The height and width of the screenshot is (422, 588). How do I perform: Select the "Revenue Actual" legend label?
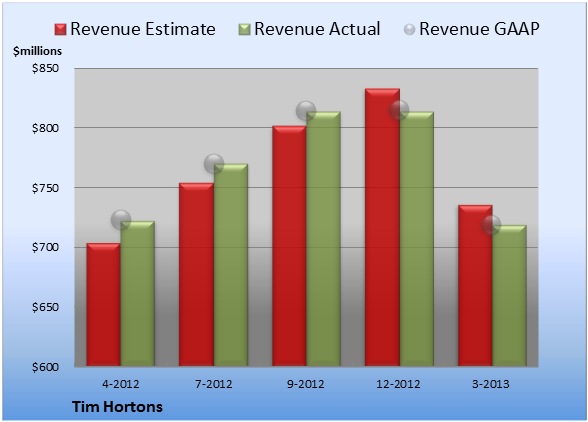[x=317, y=29]
